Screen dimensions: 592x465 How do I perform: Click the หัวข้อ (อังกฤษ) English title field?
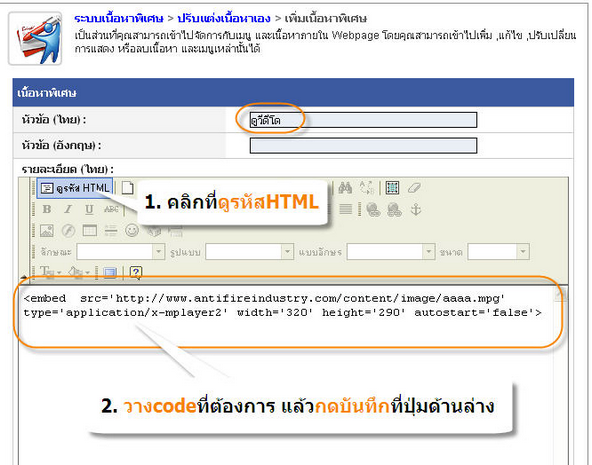tap(363, 146)
